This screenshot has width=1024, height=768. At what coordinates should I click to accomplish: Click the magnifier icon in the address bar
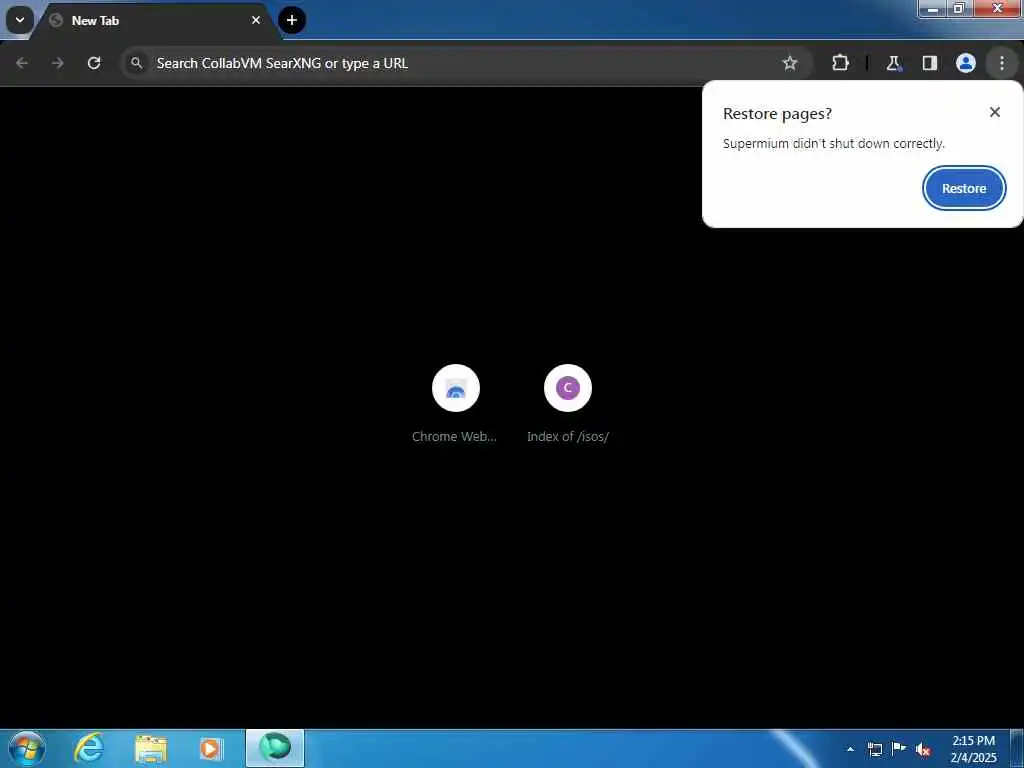click(x=136, y=63)
